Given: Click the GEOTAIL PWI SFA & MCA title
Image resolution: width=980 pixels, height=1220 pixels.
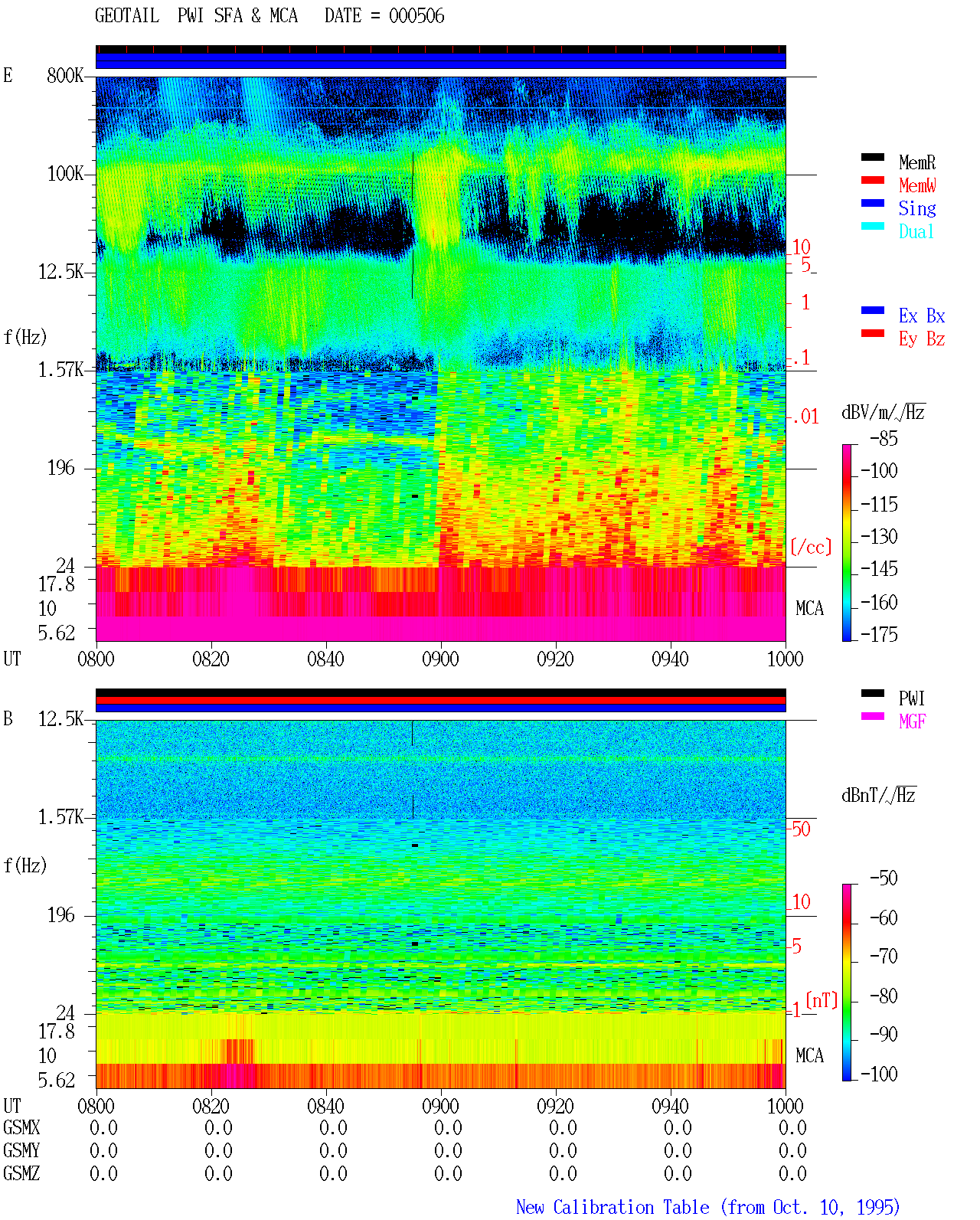Looking at the screenshot, I should (x=196, y=15).
